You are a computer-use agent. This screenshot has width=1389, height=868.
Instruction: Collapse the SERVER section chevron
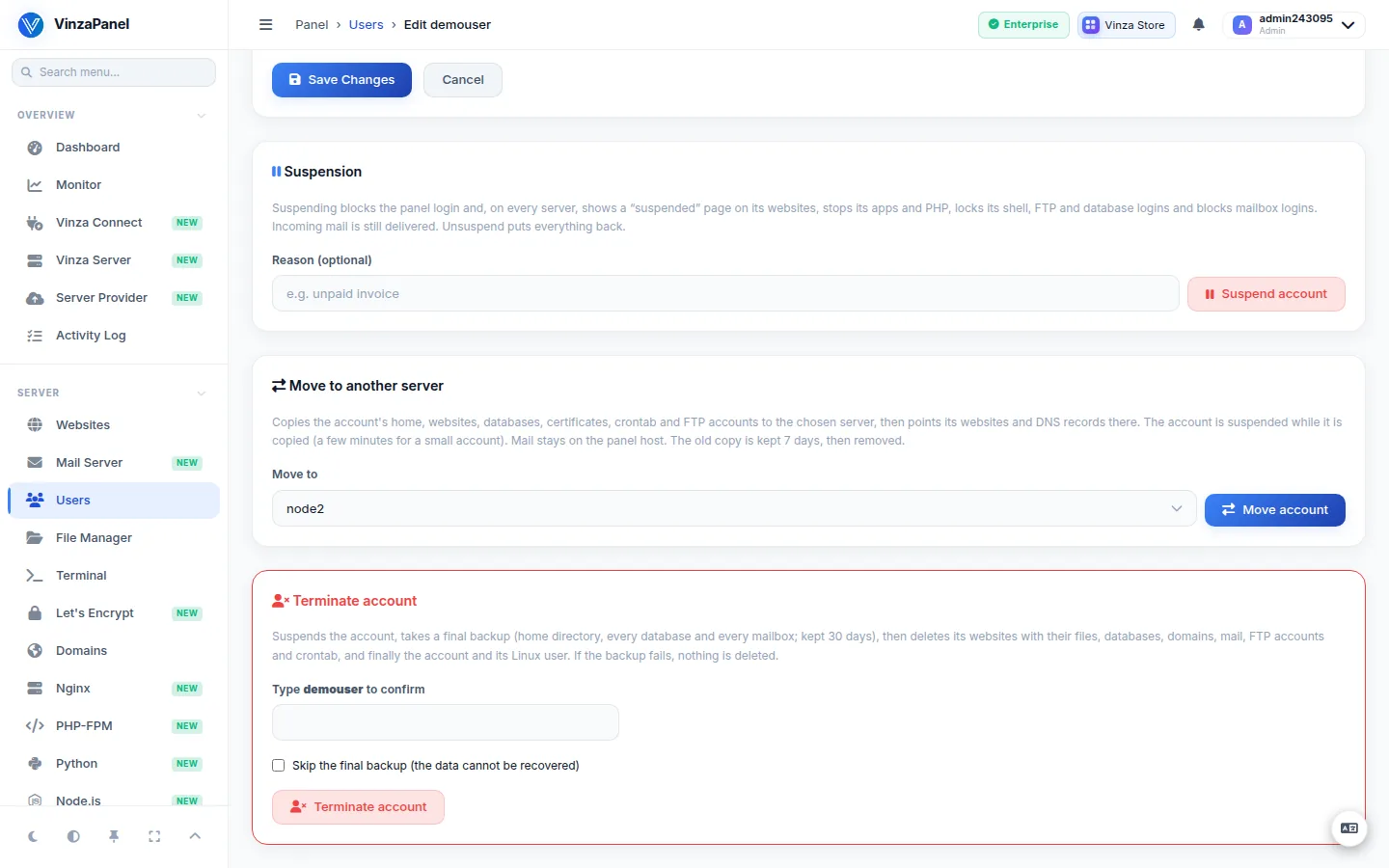click(x=202, y=393)
